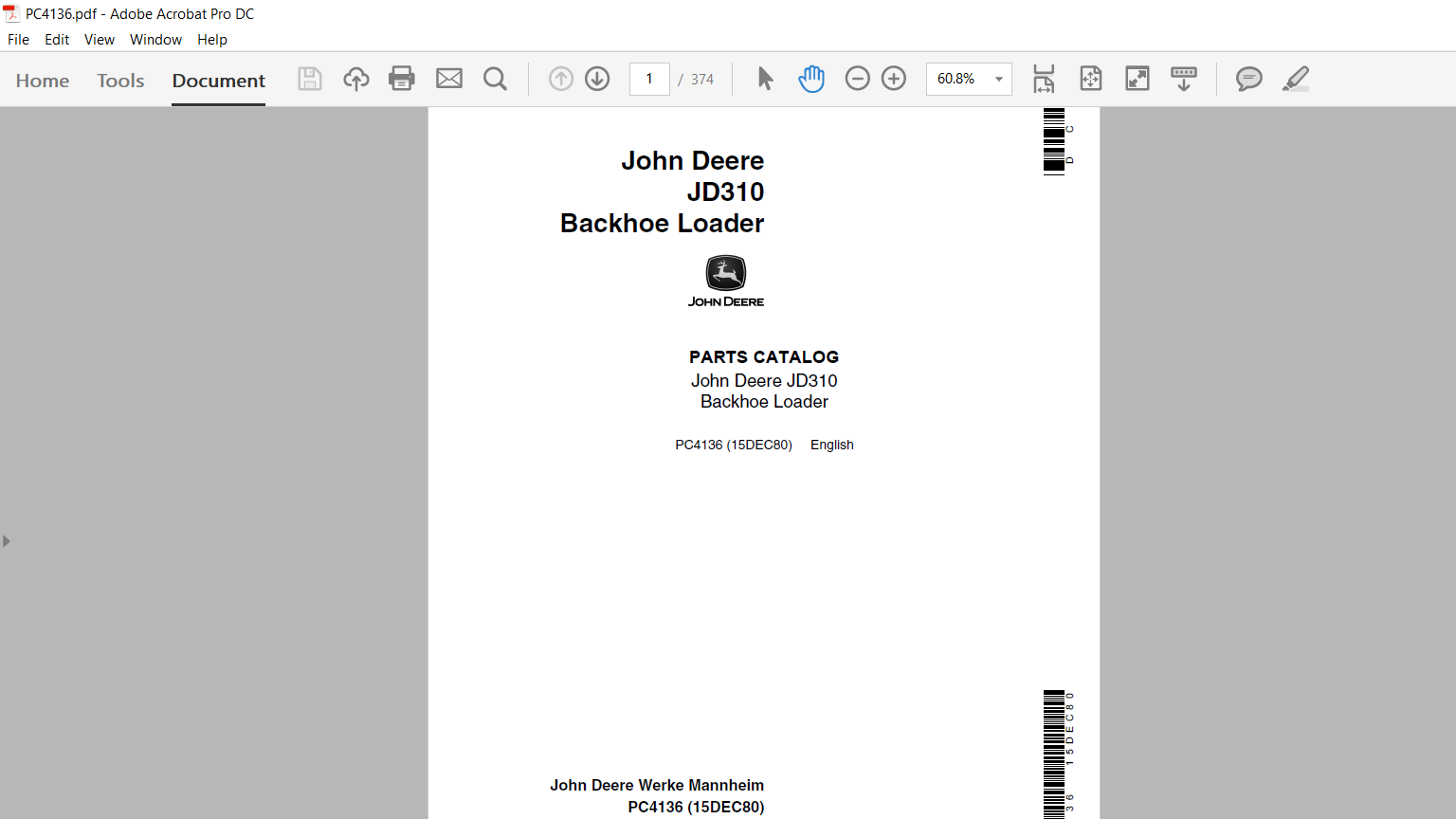The width and height of the screenshot is (1456, 819).
Task: Click the page number input field
Action: [649, 79]
